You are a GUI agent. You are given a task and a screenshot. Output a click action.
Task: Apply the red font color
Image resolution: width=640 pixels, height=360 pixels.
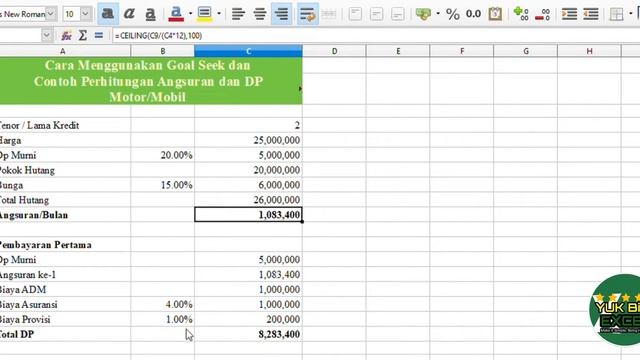pyautogui.click(x=176, y=14)
